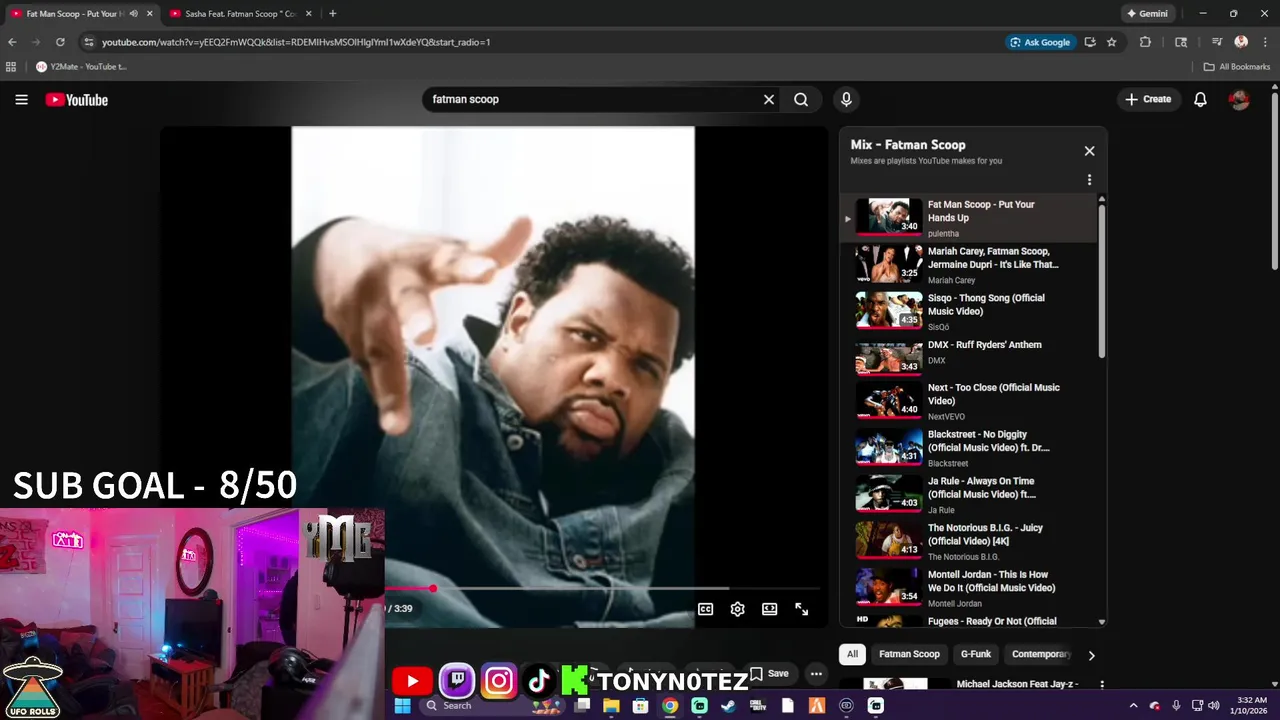Open Ja Rule - Always On Time thumbnail
The height and width of the screenshot is (720, 1280).
click(889, 493)
